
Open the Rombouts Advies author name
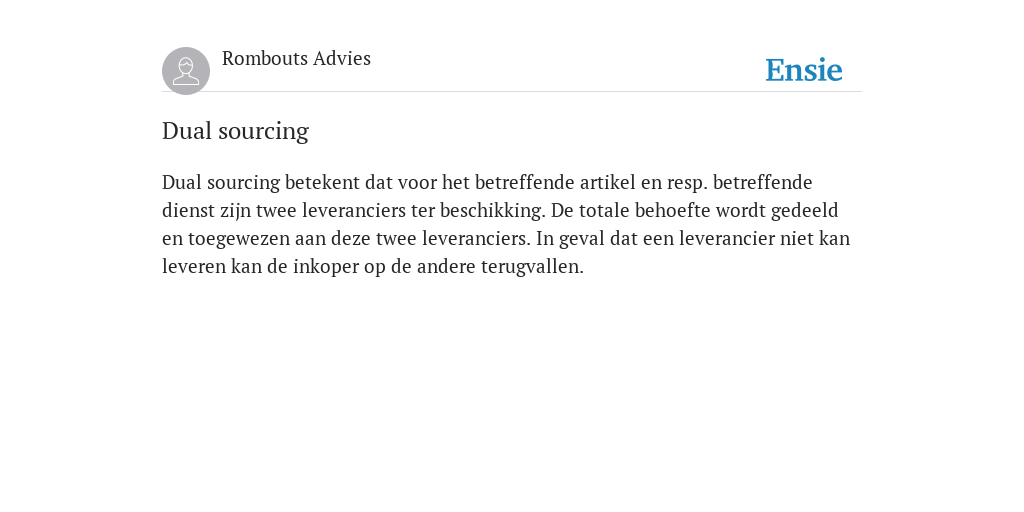[x=296, y=59]
